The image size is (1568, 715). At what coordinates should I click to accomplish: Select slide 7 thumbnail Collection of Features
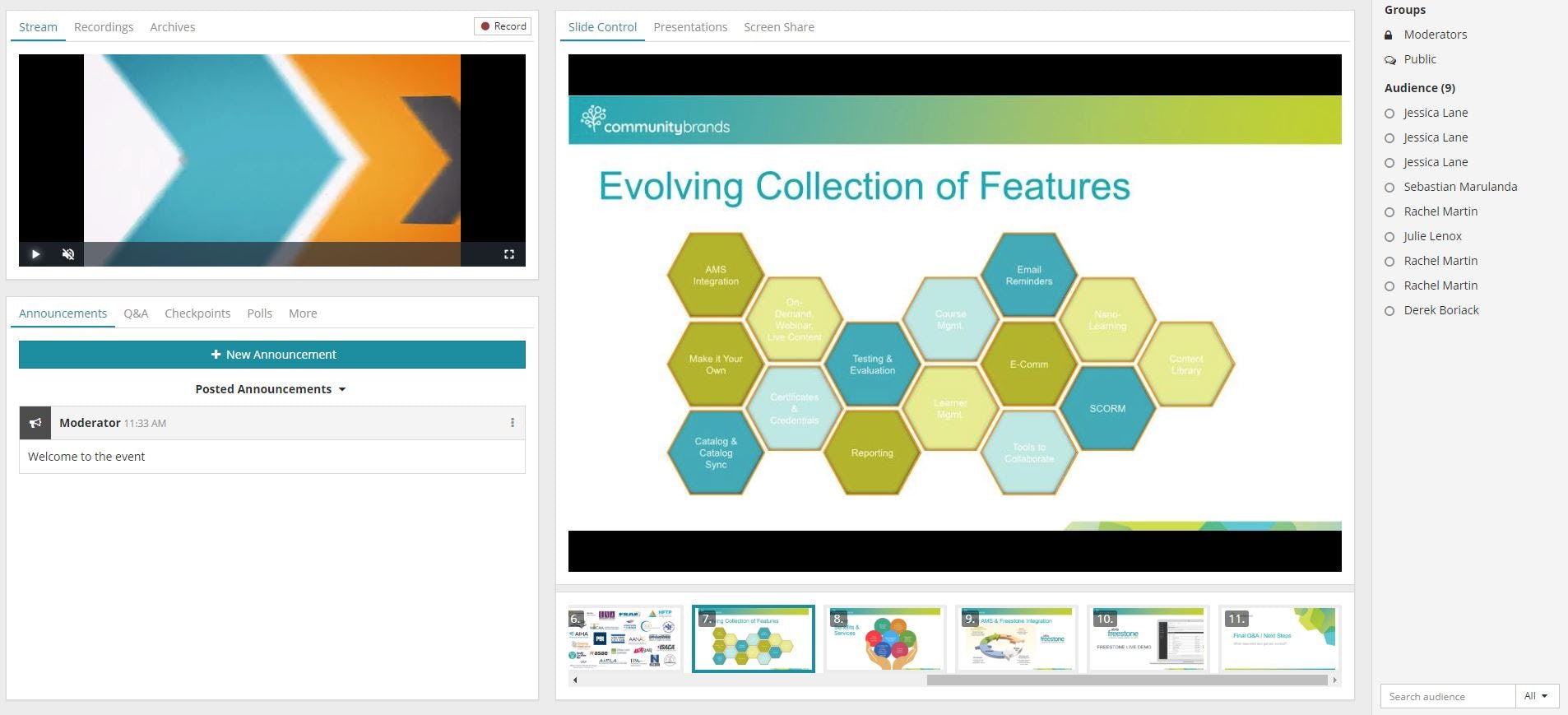(754, 639)
